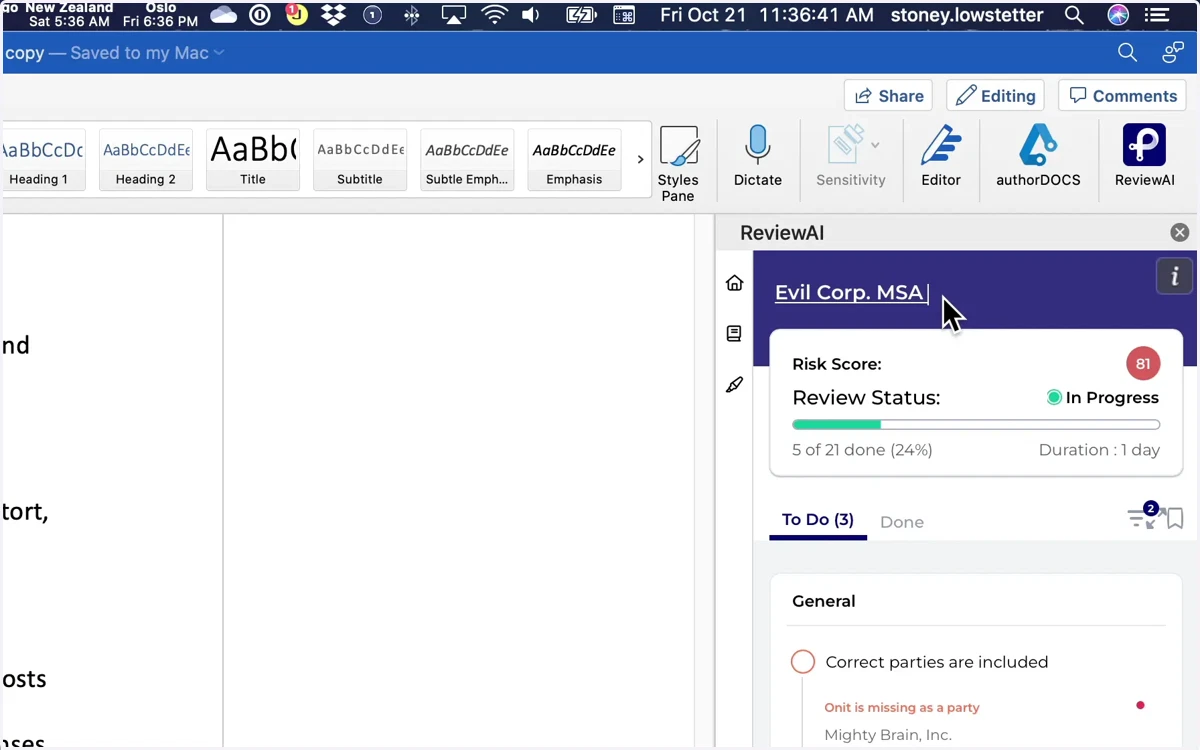Screen dimensions: 1200x750
Task: Open the Wi-Fi menu in the menu bar
Action: coord(494,15)
